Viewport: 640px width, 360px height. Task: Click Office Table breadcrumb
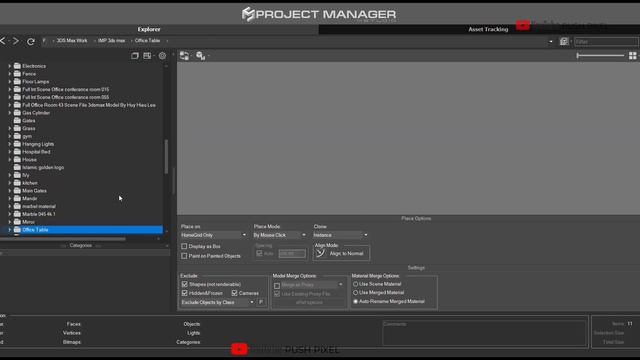coord(147,41)
